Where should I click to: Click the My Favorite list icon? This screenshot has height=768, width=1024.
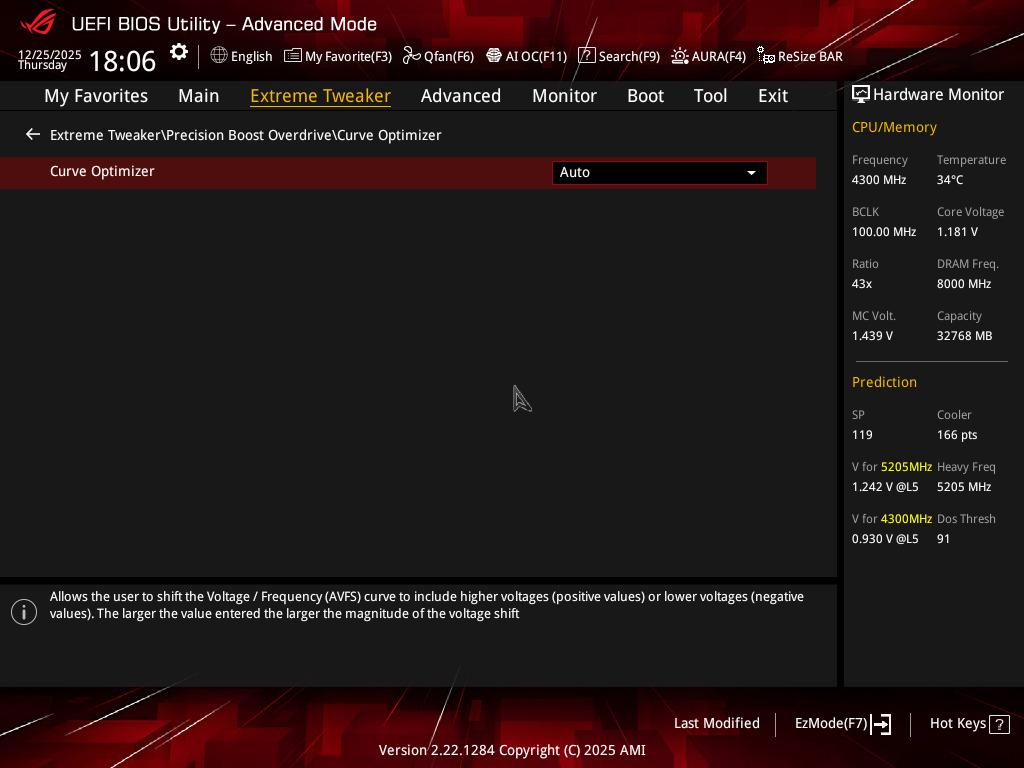point(293,56)
